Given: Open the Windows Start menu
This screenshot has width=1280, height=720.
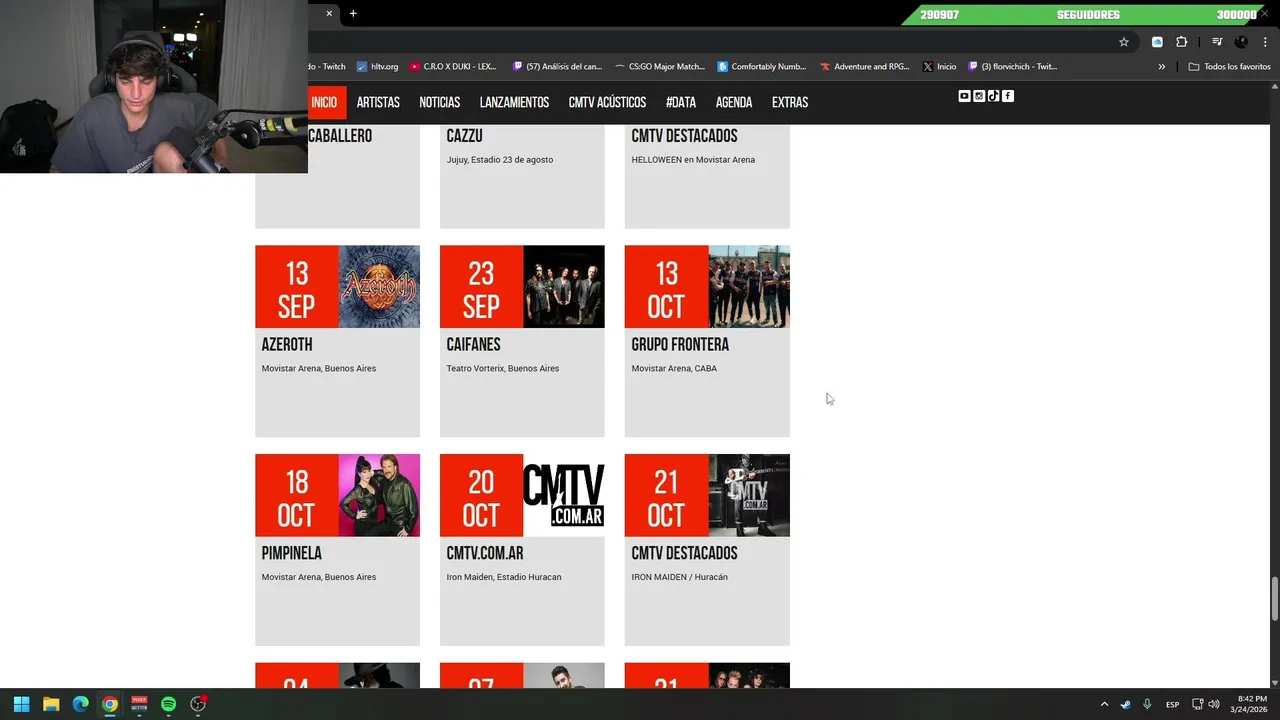Looking at the screenshot, I should [21, 704].
